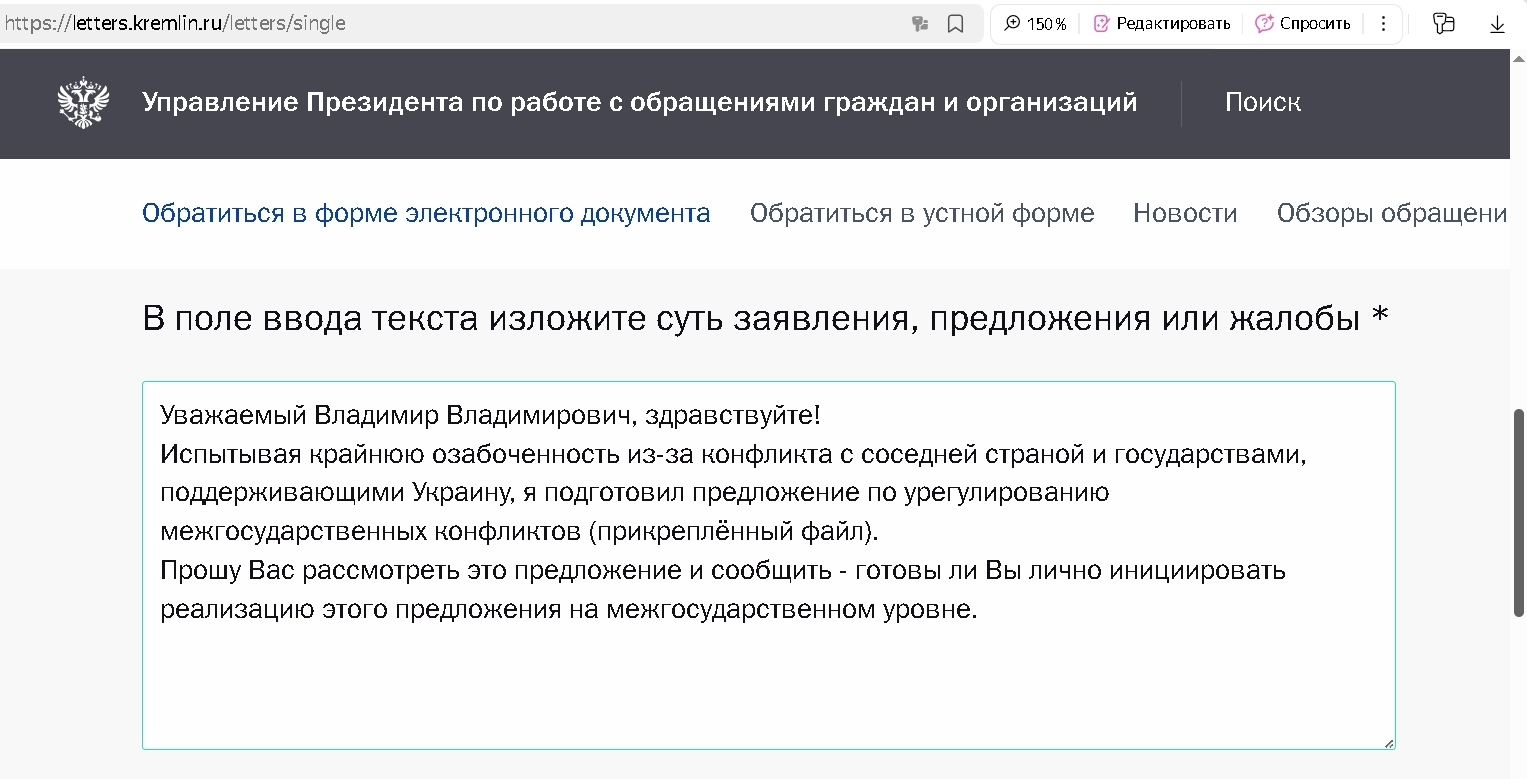1527x779 pixels.
Task: Click the download arrow icon at top right
Action: coord(1497,23)
